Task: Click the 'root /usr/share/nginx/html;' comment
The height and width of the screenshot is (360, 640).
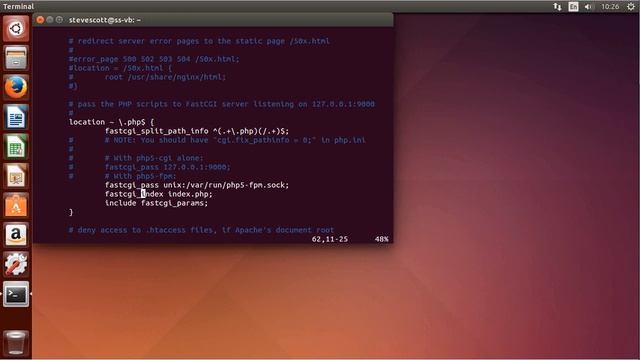Action: (x=165, y=77)
